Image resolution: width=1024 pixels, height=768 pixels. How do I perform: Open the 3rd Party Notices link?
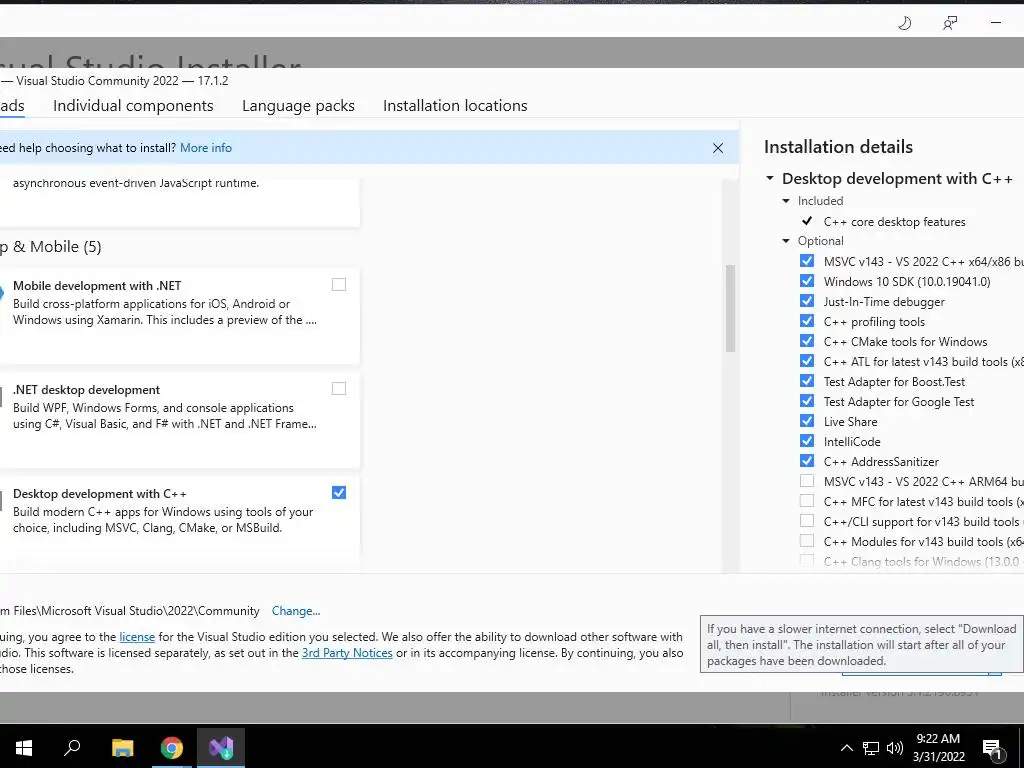(x=347, y=653)
